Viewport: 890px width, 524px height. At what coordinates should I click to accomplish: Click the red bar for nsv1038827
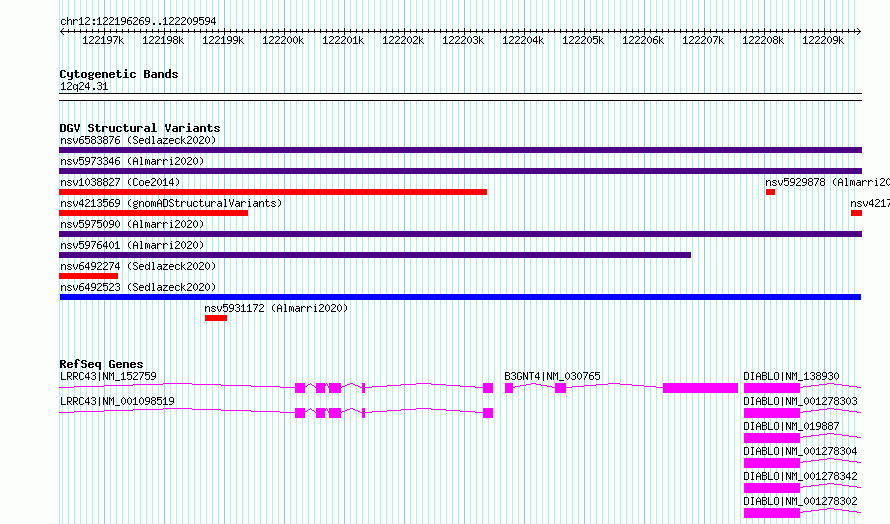[x=273, y=192]
